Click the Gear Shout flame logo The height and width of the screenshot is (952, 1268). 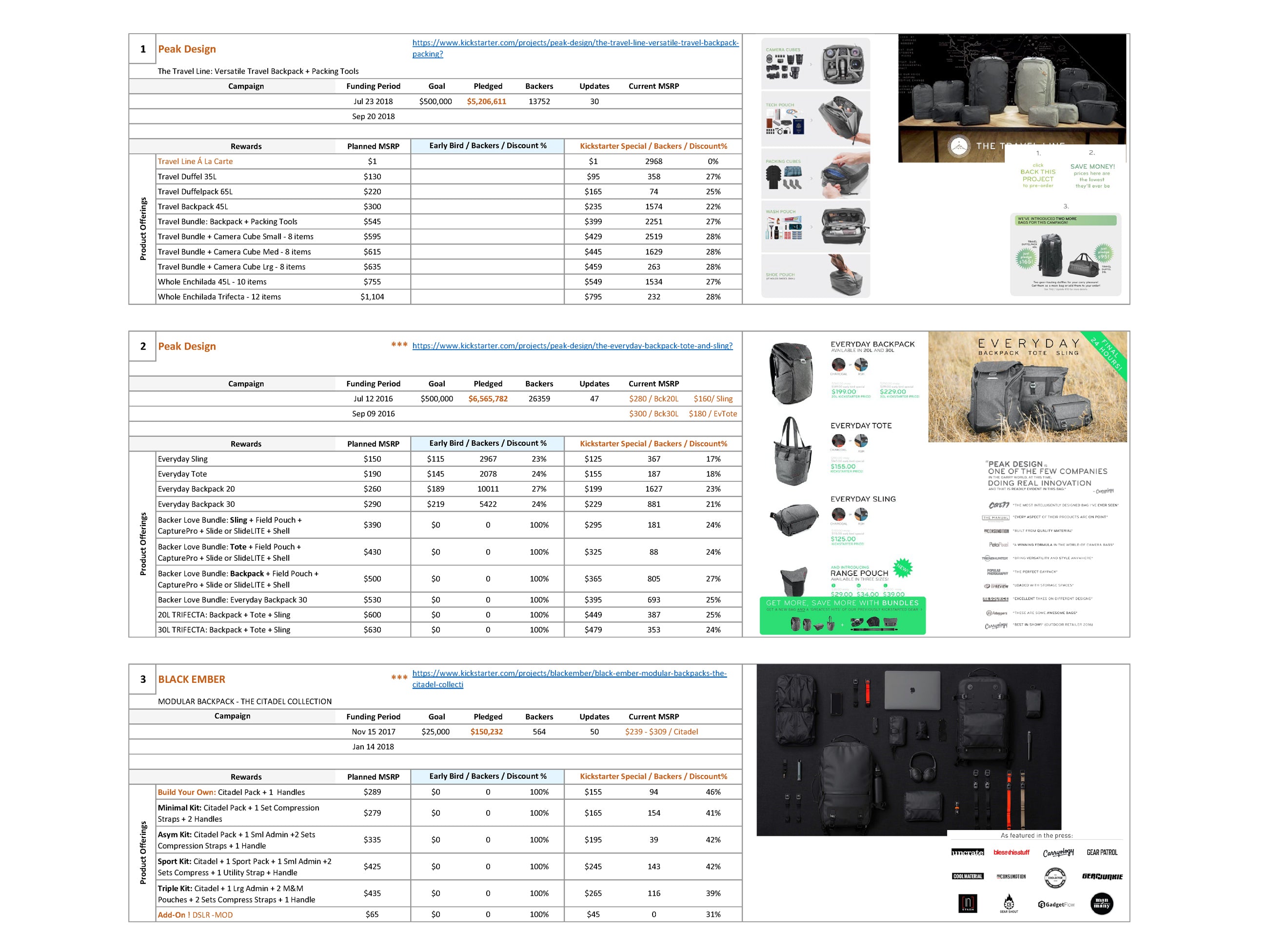1009,903
